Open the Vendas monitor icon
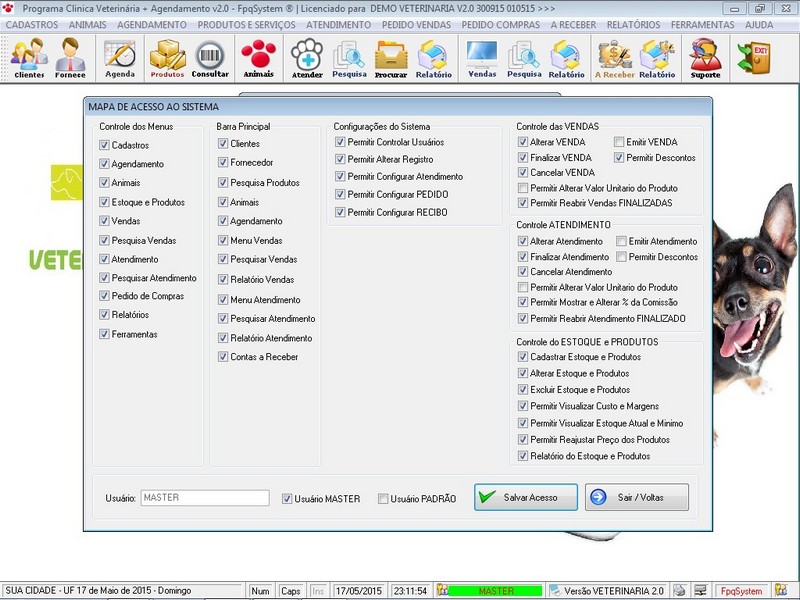Image resolution: width=800 pixels, height=600 pixels. [x=482, y=58]
